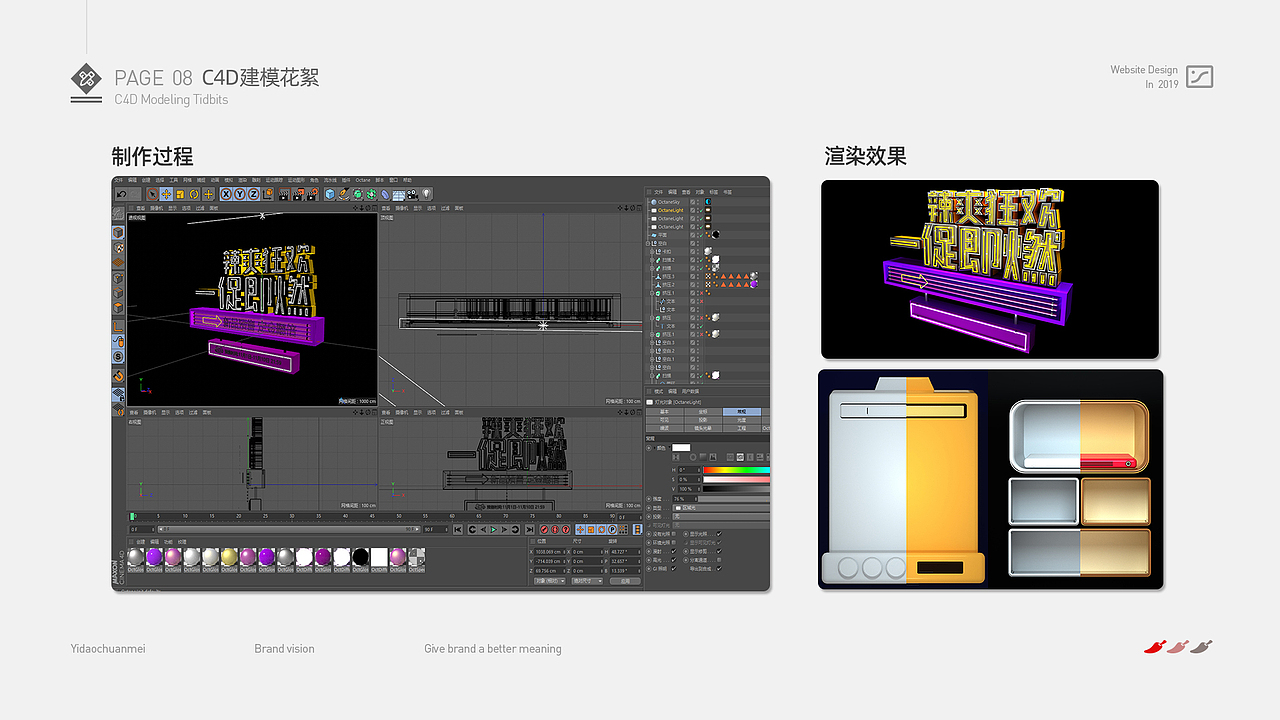Toggle the 导出到合成 checkbox
Viewport: 1280px width, 720px height.
click(x=719, y=568)
